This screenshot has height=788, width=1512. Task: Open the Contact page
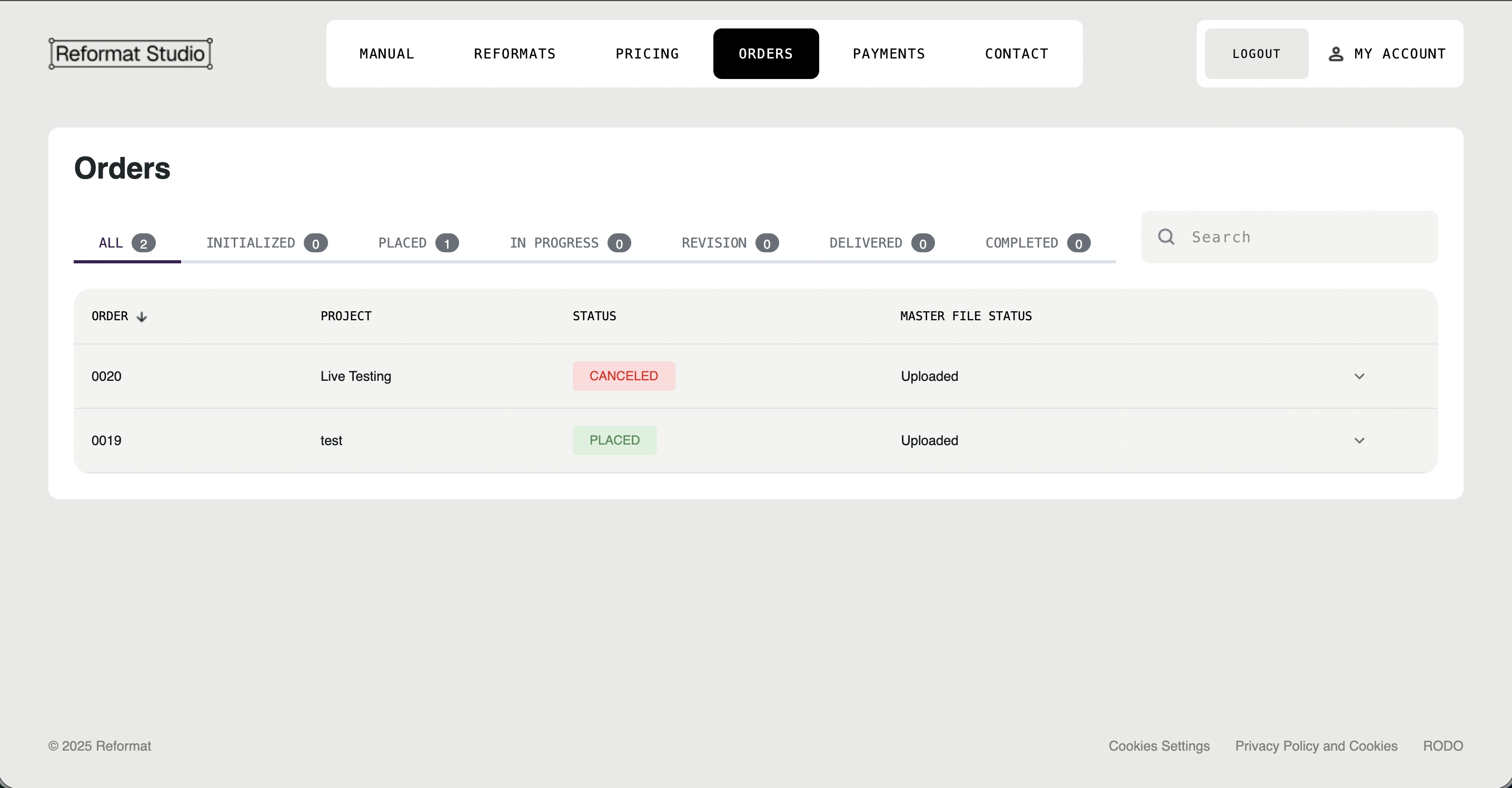(1016, 54)
